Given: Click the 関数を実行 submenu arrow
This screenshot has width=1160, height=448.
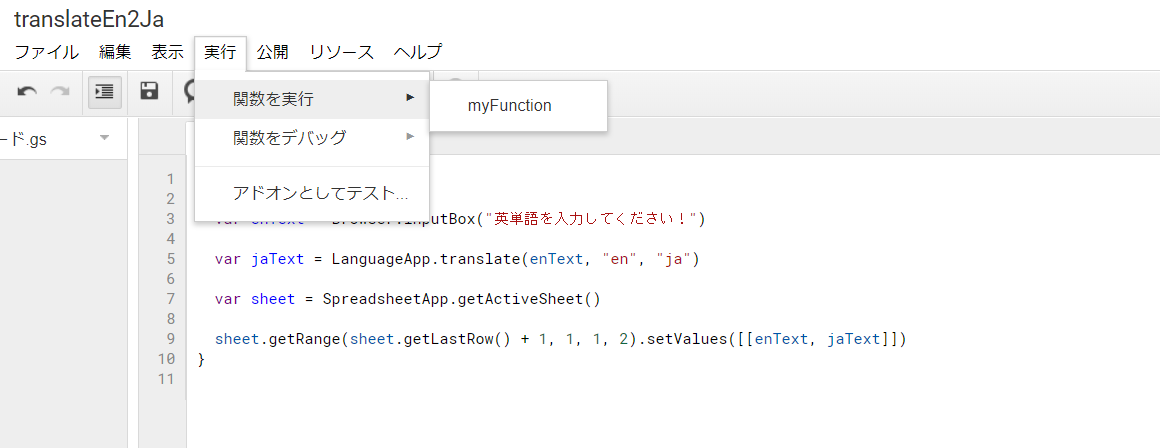Looking at the screenshot, I should click(x=410, y=97).
